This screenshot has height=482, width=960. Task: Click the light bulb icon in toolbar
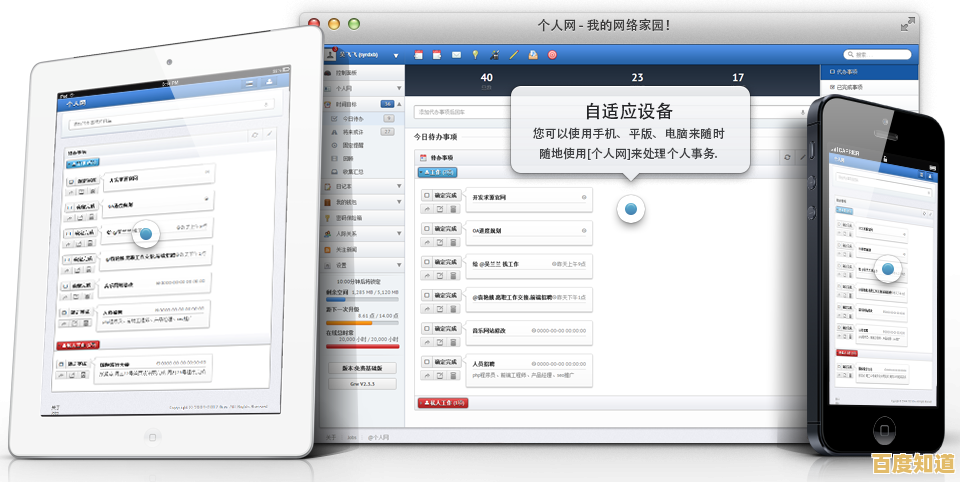click(x=476, y=54)
